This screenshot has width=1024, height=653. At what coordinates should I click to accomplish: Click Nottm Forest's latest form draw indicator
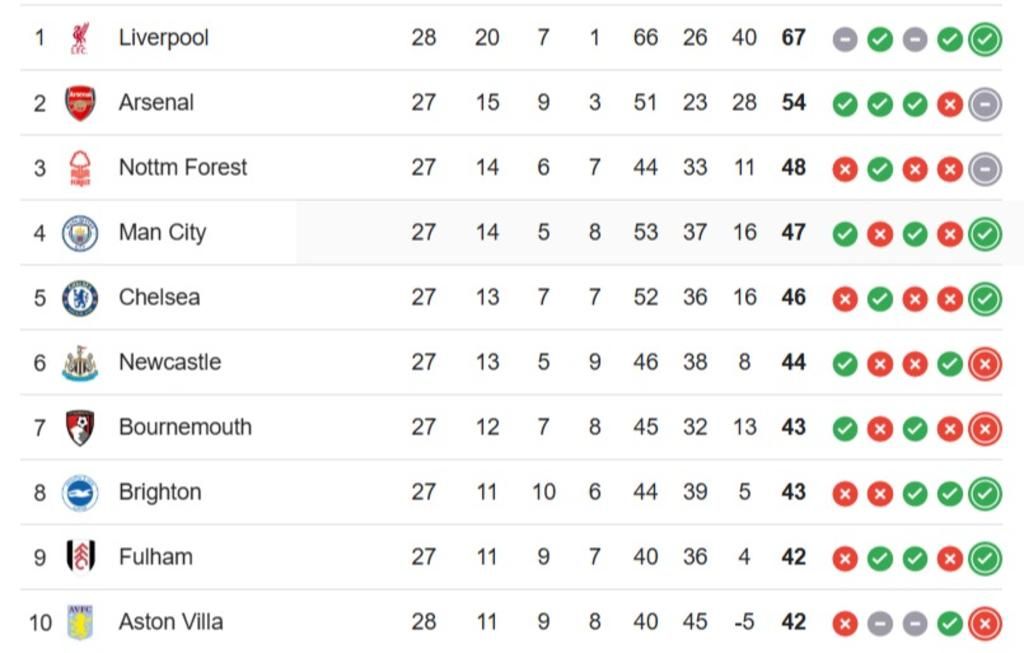tap(985, 169)
